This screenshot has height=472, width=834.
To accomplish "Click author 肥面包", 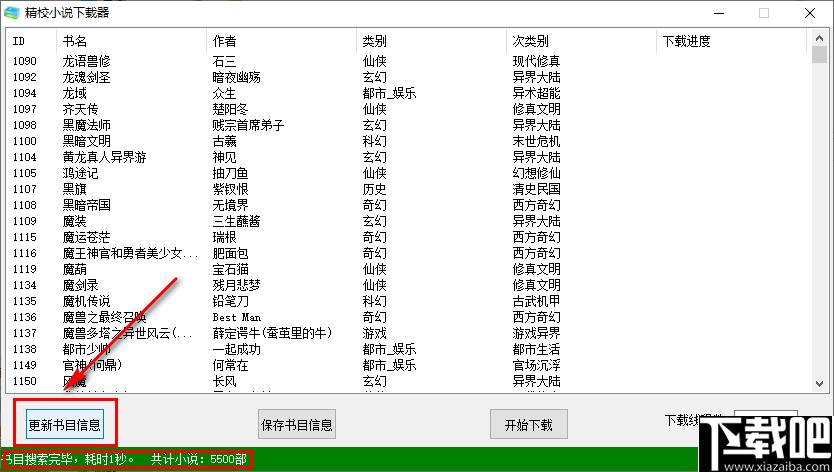I will click(x=230, y=253).
